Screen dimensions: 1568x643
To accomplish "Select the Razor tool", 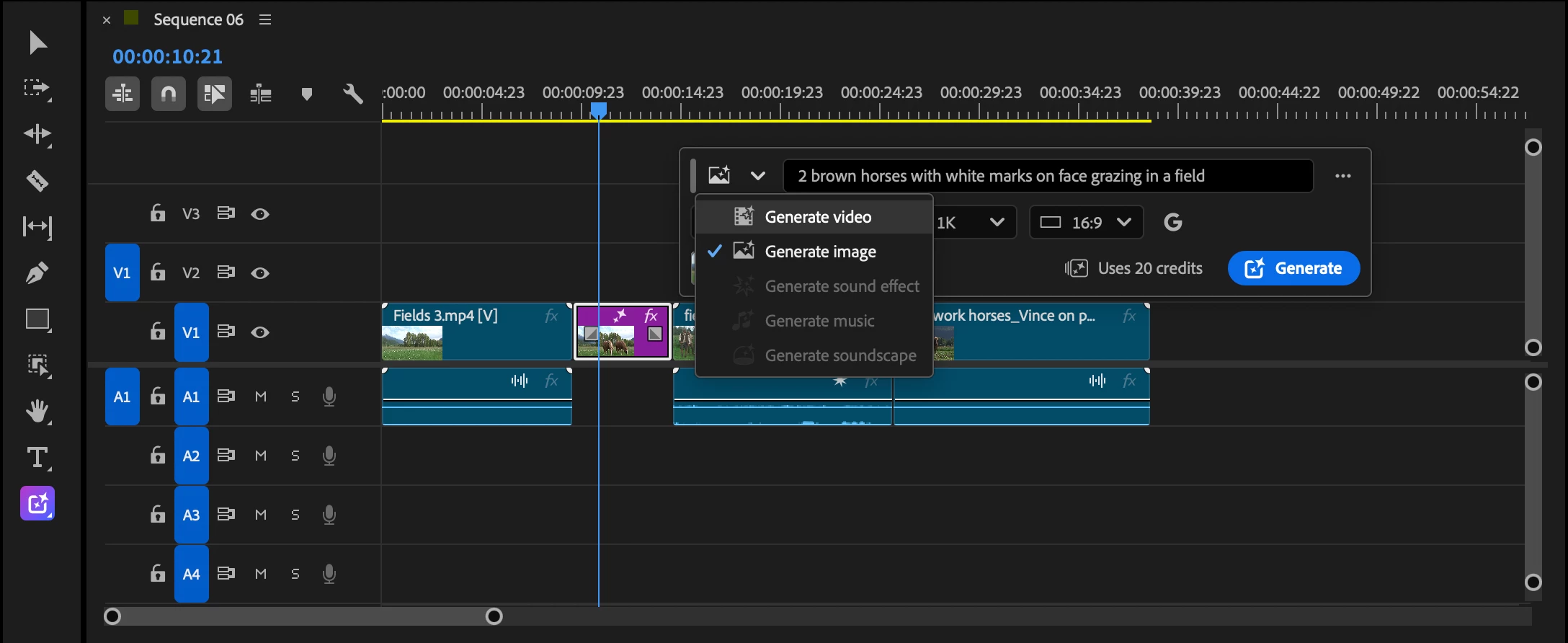I will 37,180.
